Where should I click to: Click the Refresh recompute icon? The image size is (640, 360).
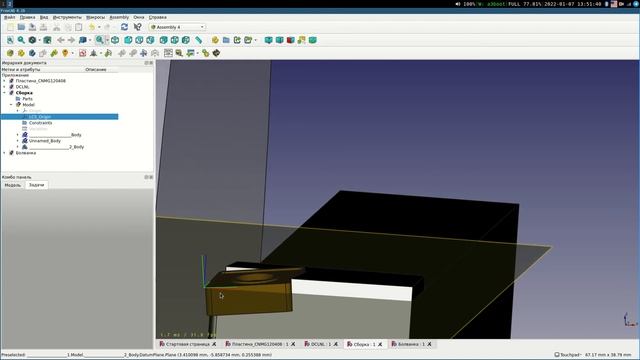tap(124, 27)
